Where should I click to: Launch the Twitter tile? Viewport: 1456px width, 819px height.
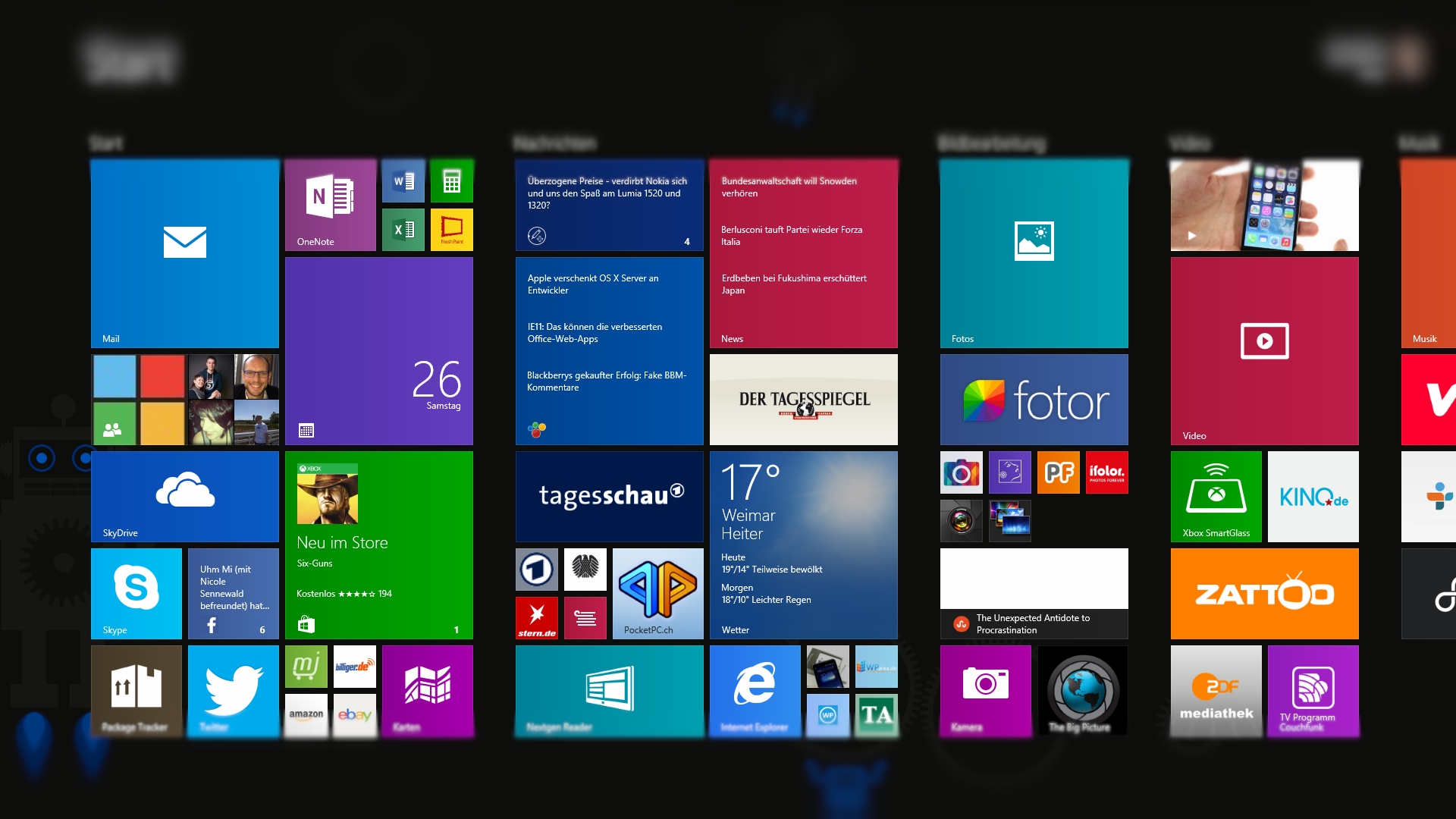click(x=234, y=691)
